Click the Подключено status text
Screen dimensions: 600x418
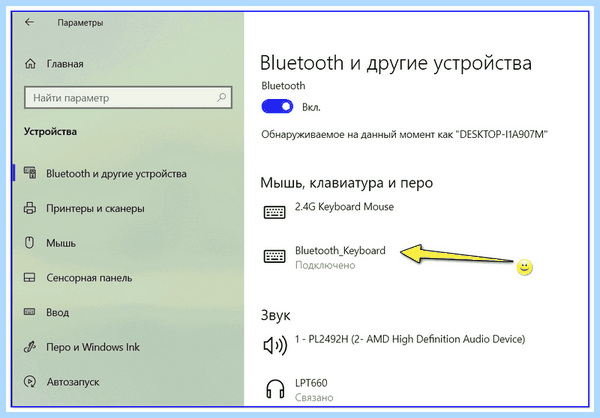point(325,265)
